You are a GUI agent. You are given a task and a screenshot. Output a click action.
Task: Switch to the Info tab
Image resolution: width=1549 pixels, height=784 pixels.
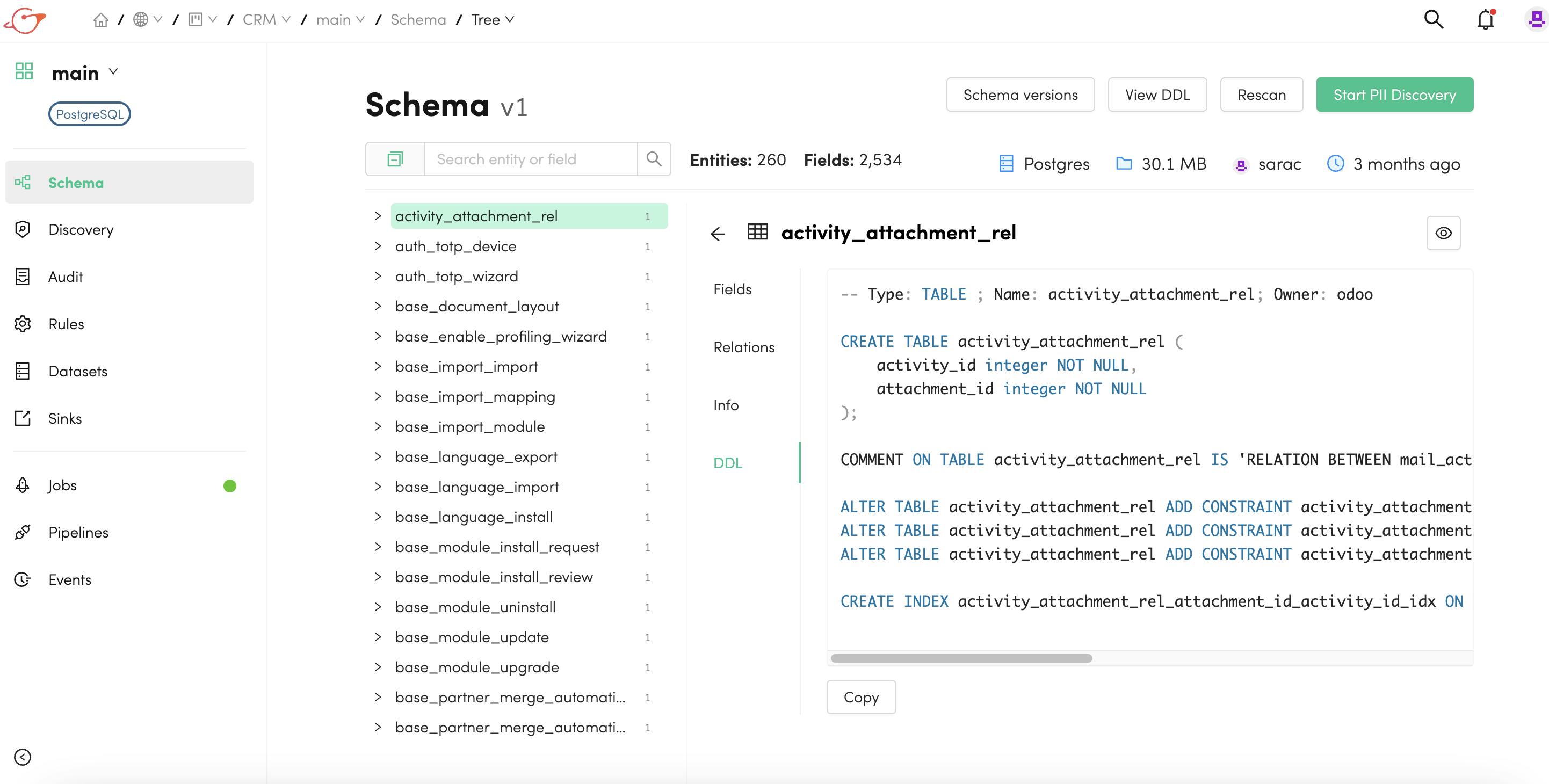pos(726,405)
